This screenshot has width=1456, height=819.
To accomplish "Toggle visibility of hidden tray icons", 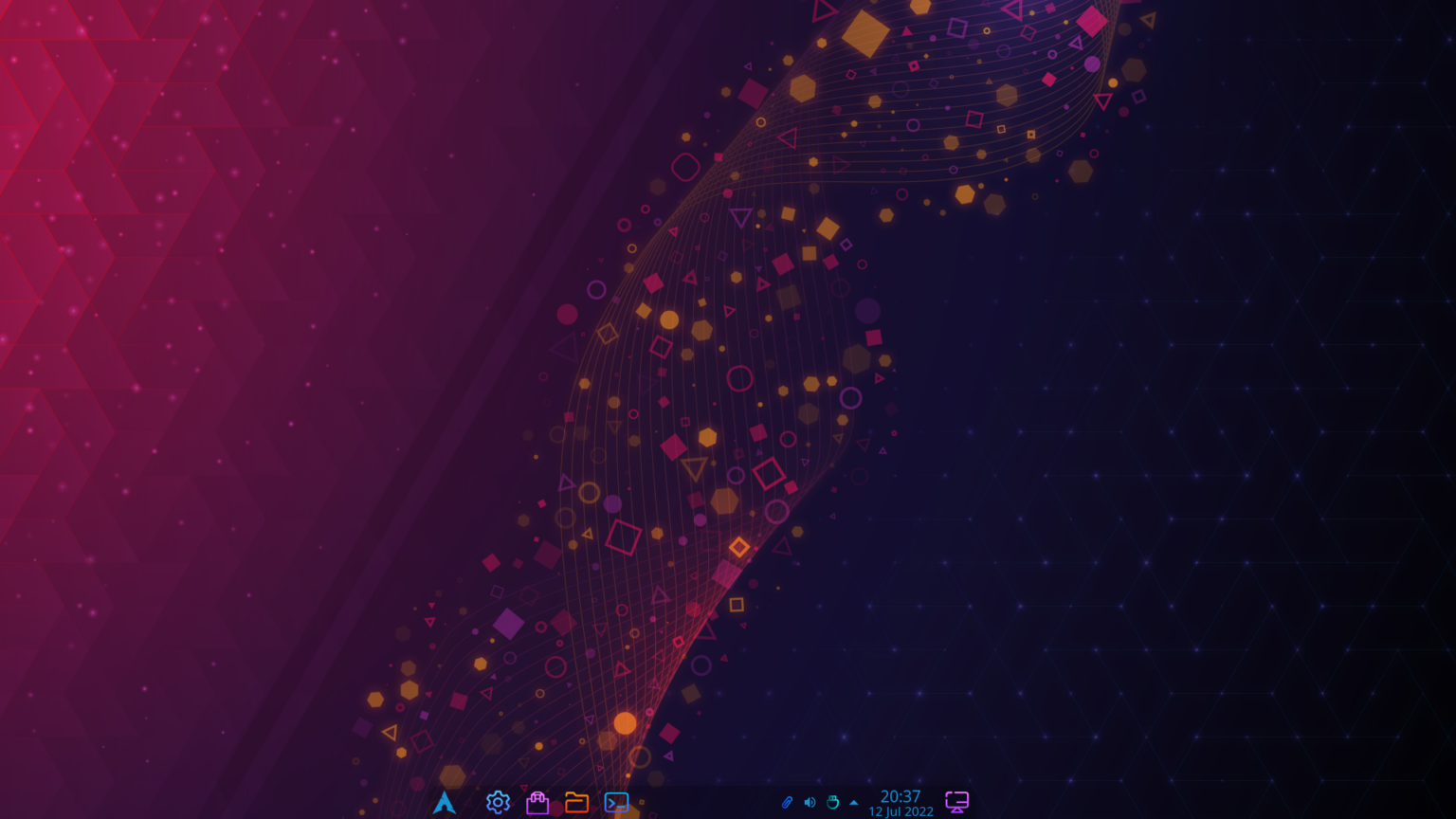I will coord(855,802).
